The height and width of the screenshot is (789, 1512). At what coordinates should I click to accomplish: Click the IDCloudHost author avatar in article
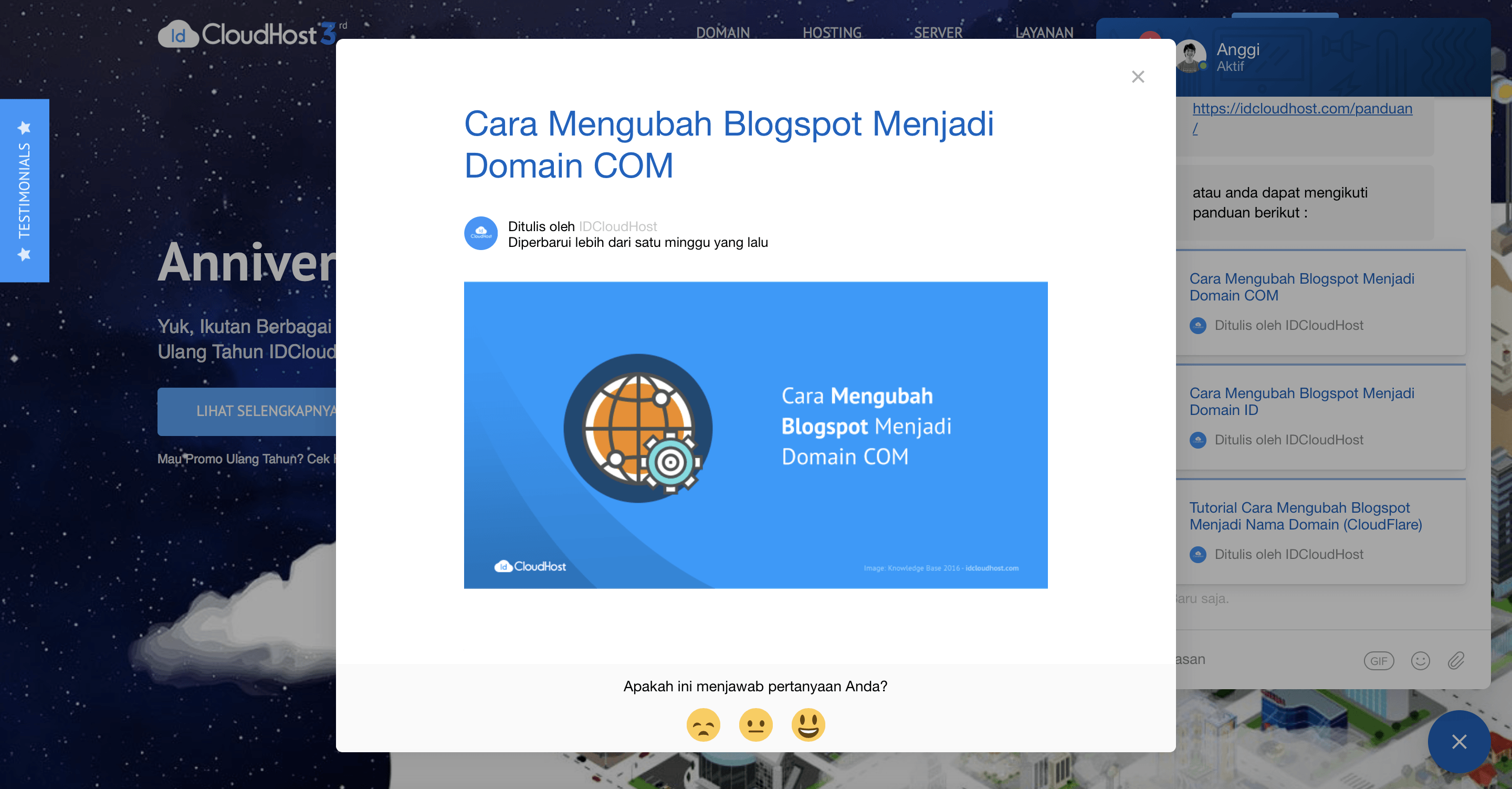pyautogui.click(x=481, y=233)
